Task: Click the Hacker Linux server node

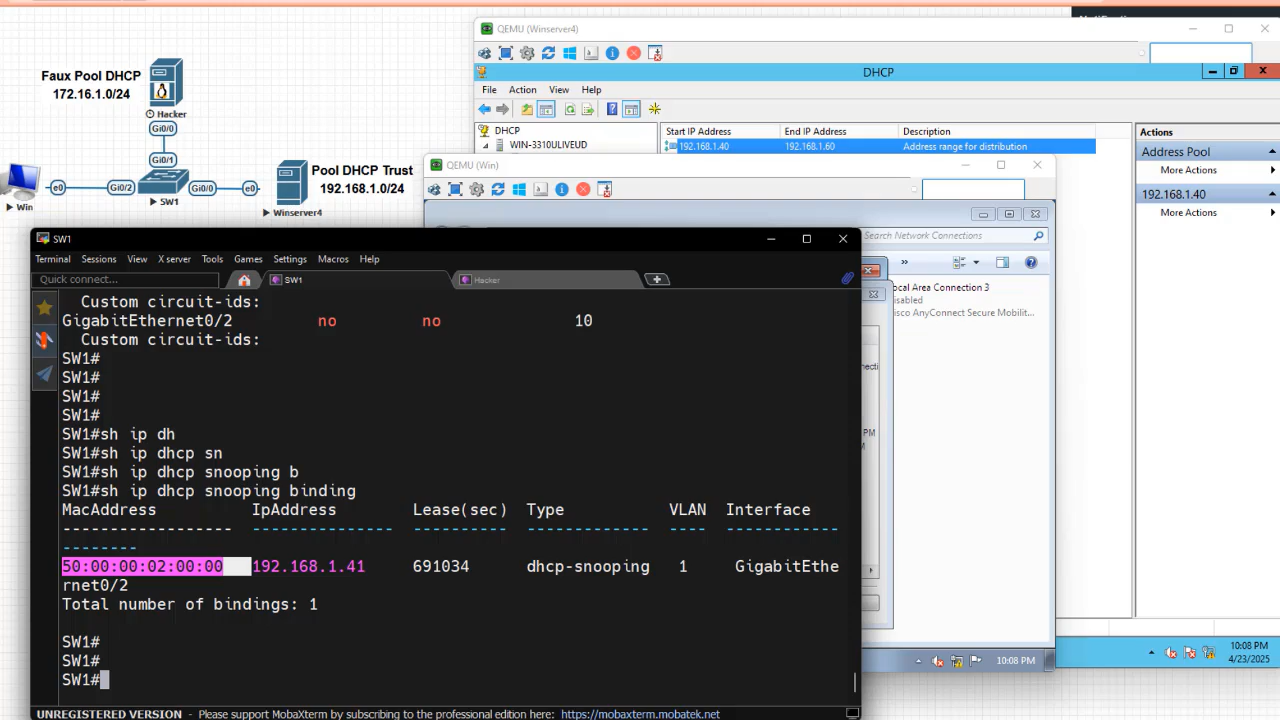Action: point(164,82)
